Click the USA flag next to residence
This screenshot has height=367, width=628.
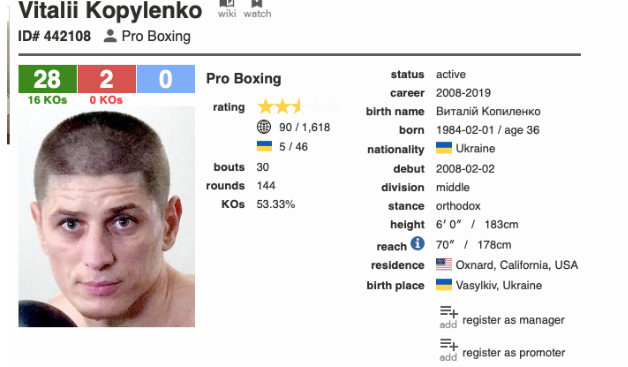444,264
